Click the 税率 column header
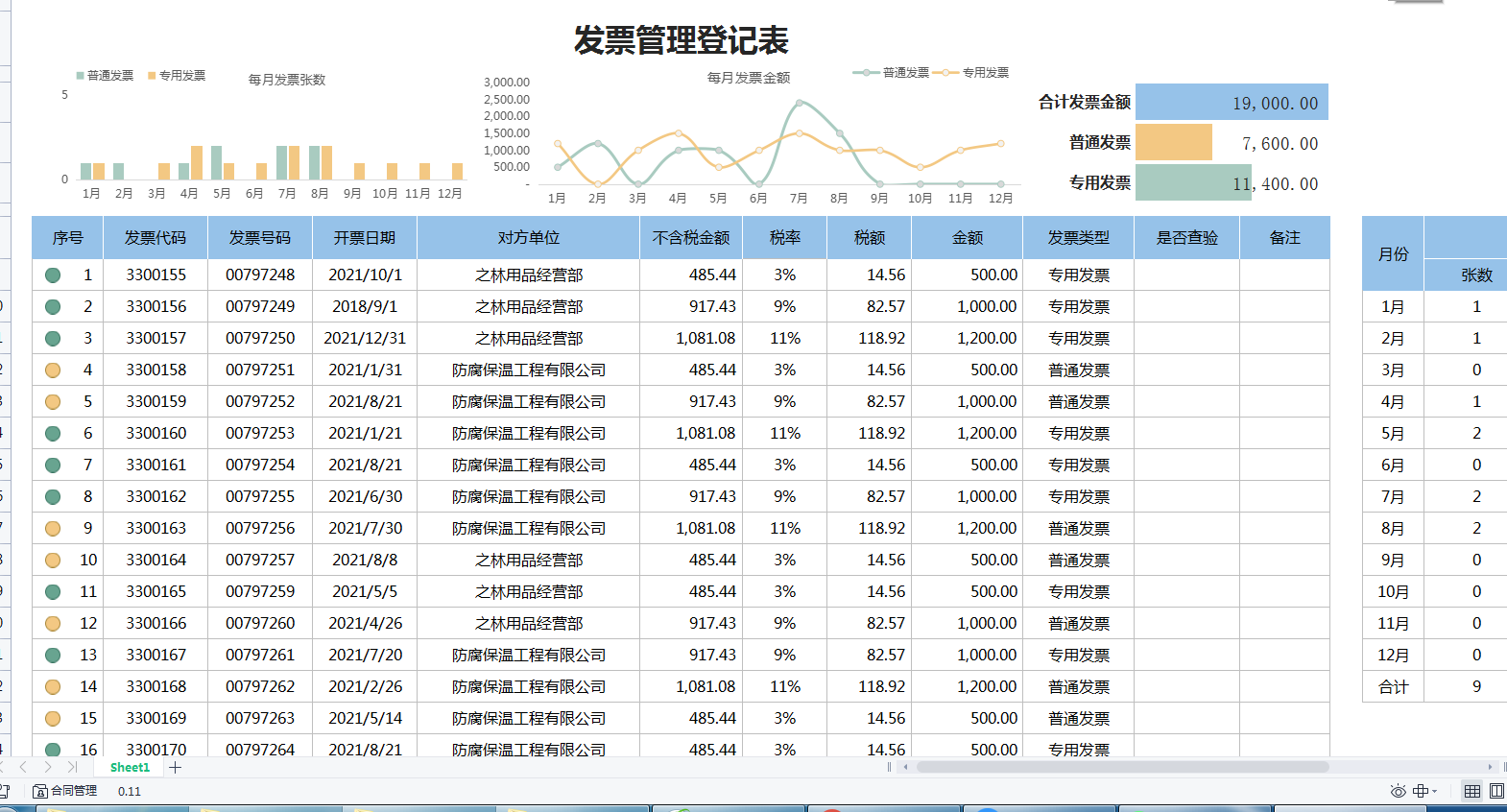The width and height of the screenshot is (1507, 812). (785, 238)
